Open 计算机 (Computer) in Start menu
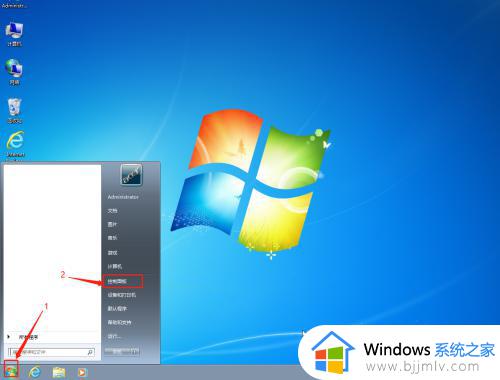 (115, 266)
